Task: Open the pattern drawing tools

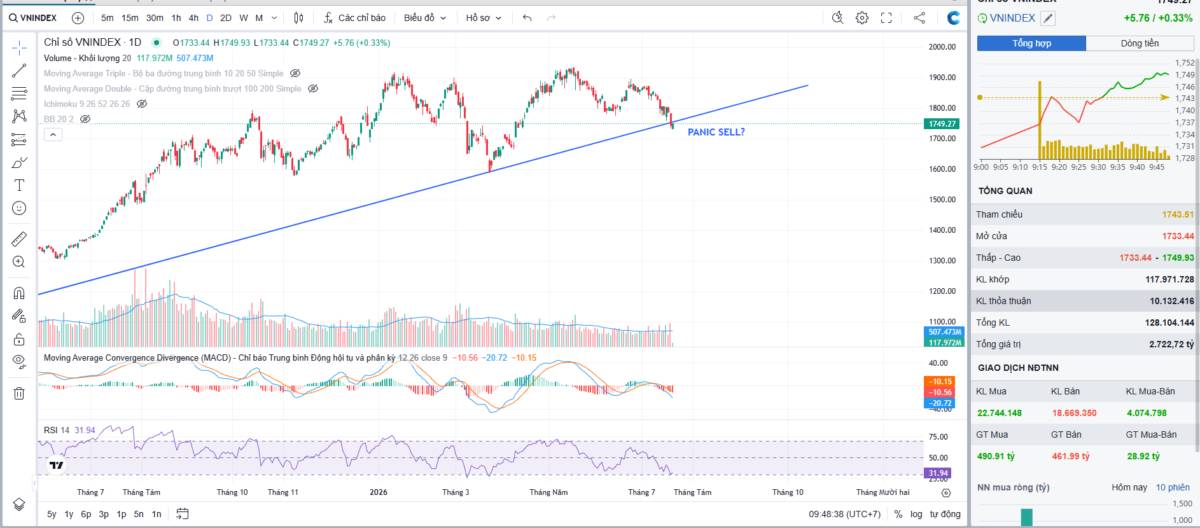Action: pos(18,116)
